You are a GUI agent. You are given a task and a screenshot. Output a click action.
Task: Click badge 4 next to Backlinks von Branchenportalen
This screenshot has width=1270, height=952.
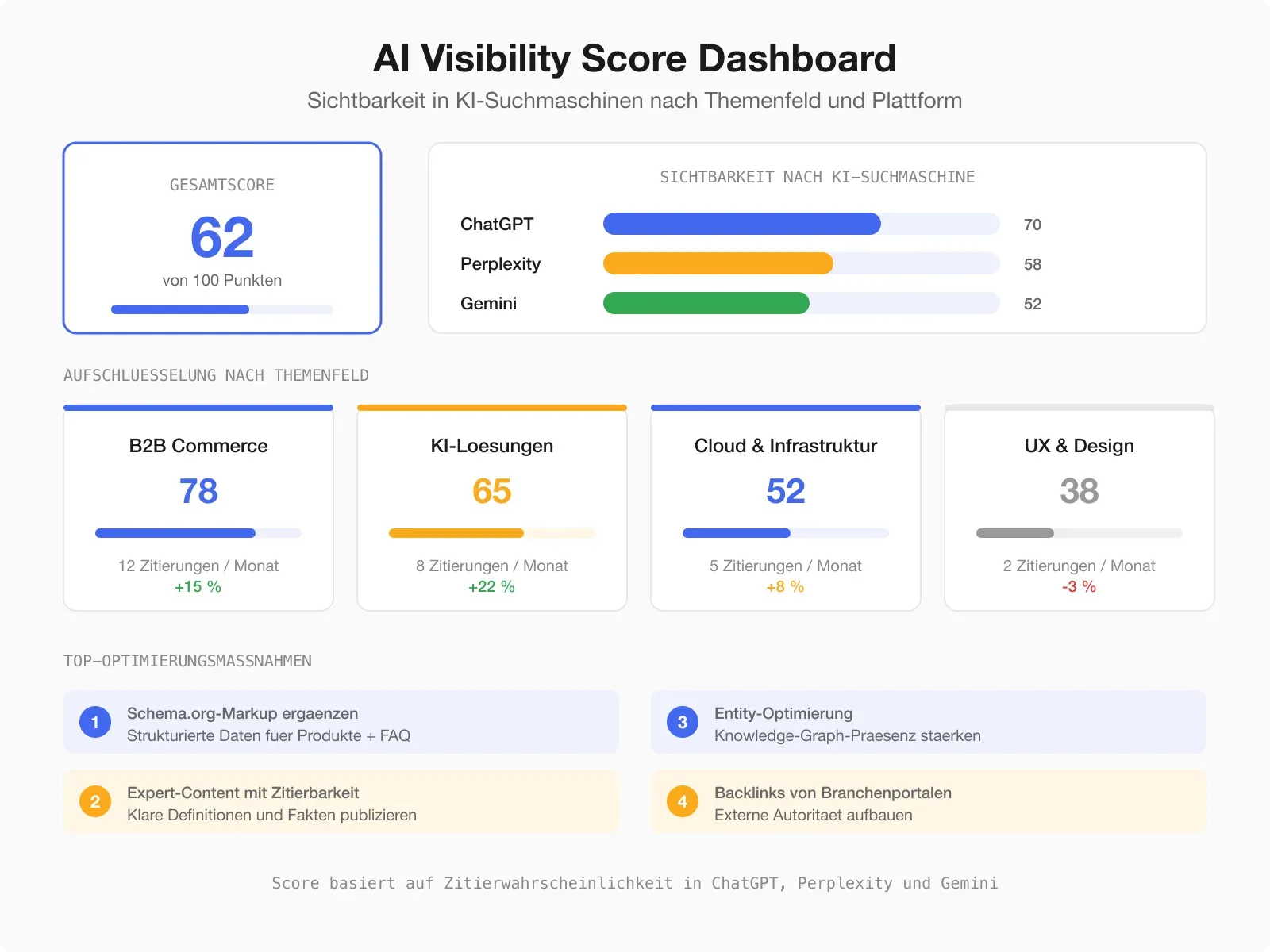pyautogui.click(x=682, y=801)
